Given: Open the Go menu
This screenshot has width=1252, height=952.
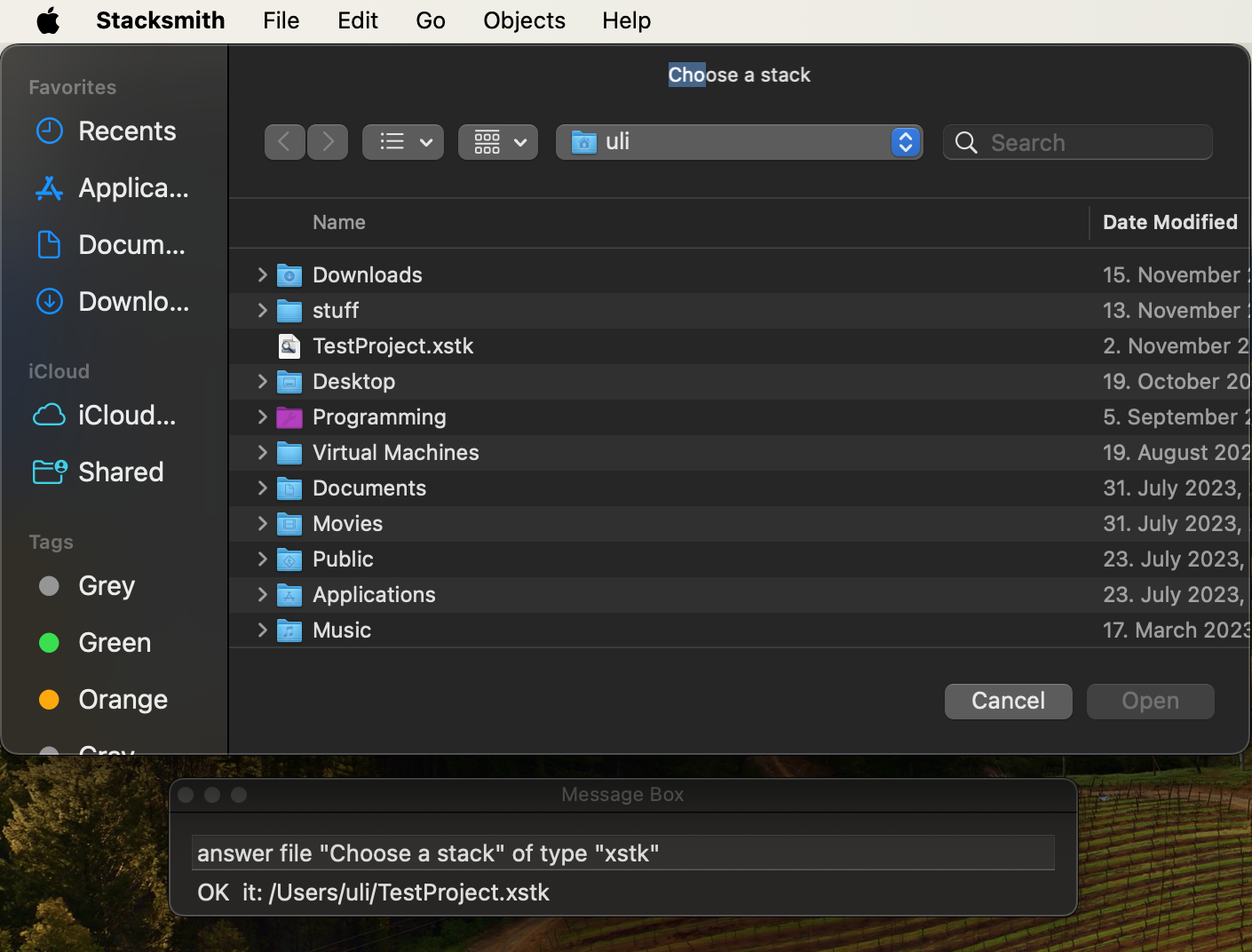Looking at the screenshot, I should pyautogui.click(x=431, y=20).
